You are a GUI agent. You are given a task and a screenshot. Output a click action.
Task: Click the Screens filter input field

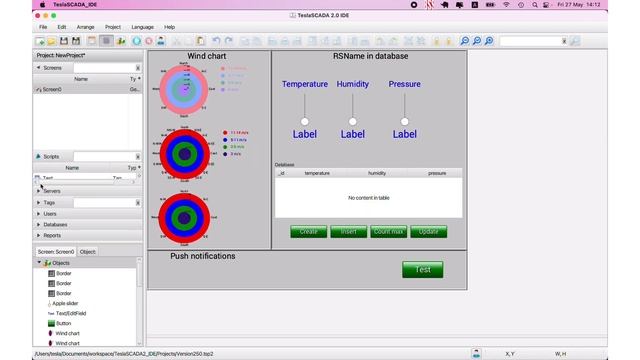click(104, 68)
